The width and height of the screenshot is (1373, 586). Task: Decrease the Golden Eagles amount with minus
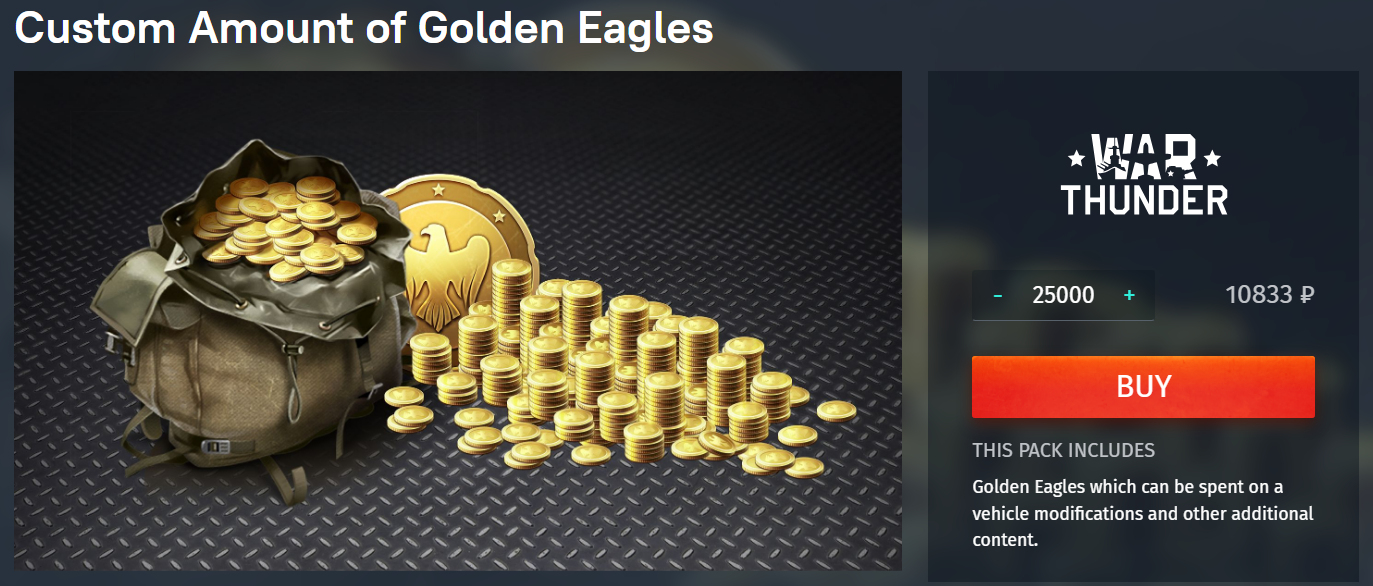(997, 296)
